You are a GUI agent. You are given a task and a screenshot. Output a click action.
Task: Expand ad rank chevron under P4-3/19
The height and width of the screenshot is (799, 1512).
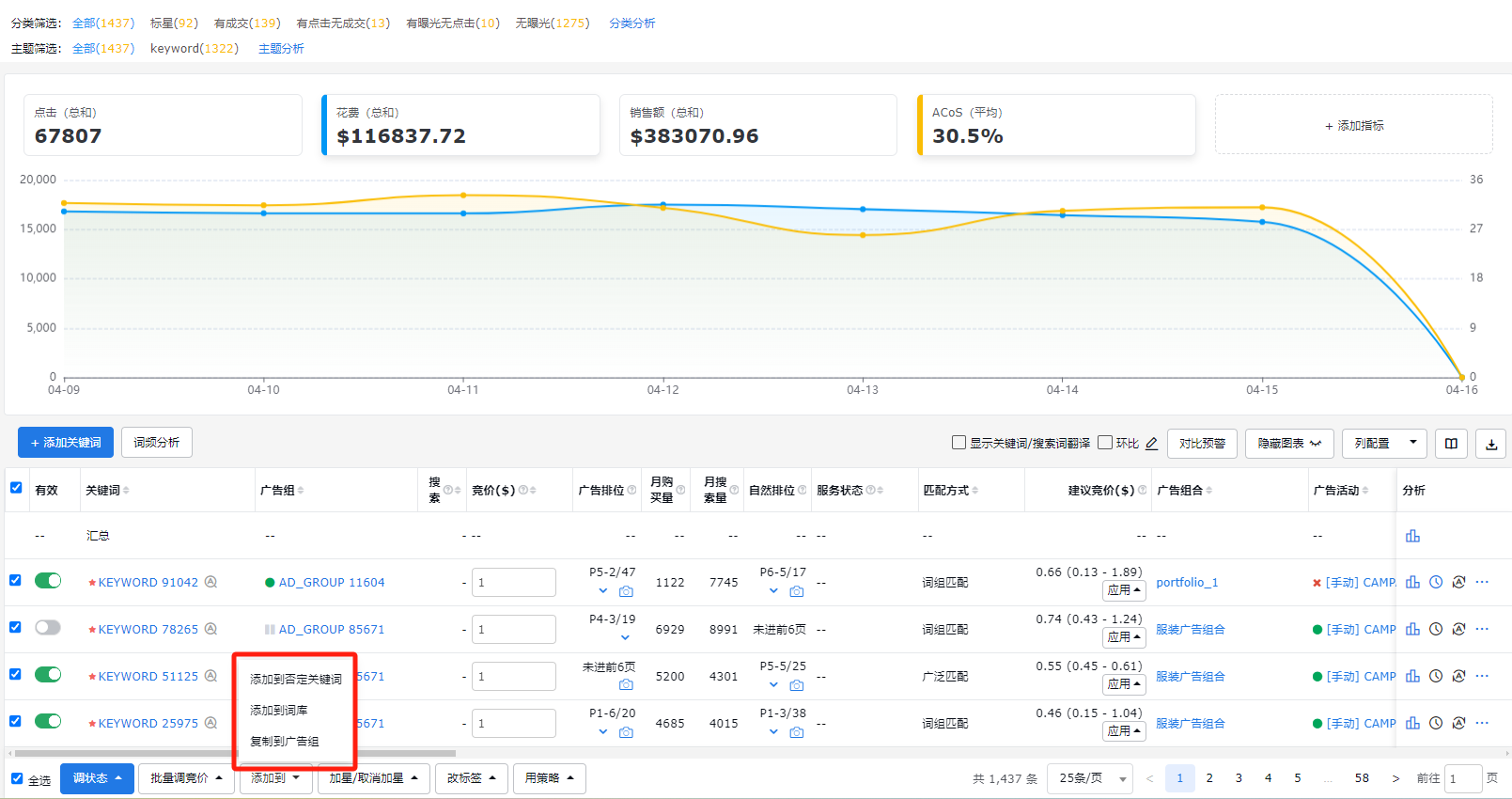625,637
